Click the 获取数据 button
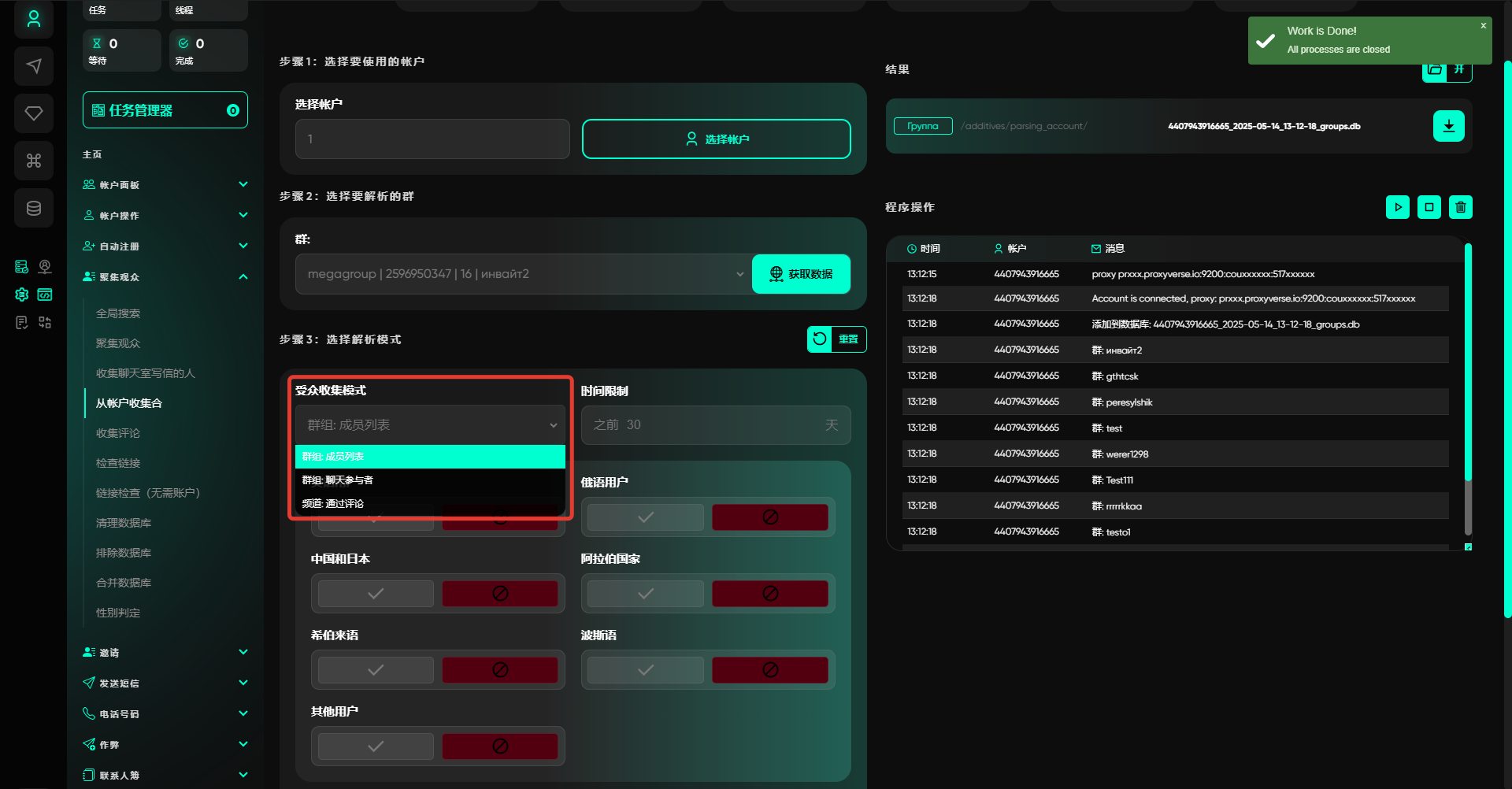Viewport: 1512px width, 789px height. tap(801, 274)
